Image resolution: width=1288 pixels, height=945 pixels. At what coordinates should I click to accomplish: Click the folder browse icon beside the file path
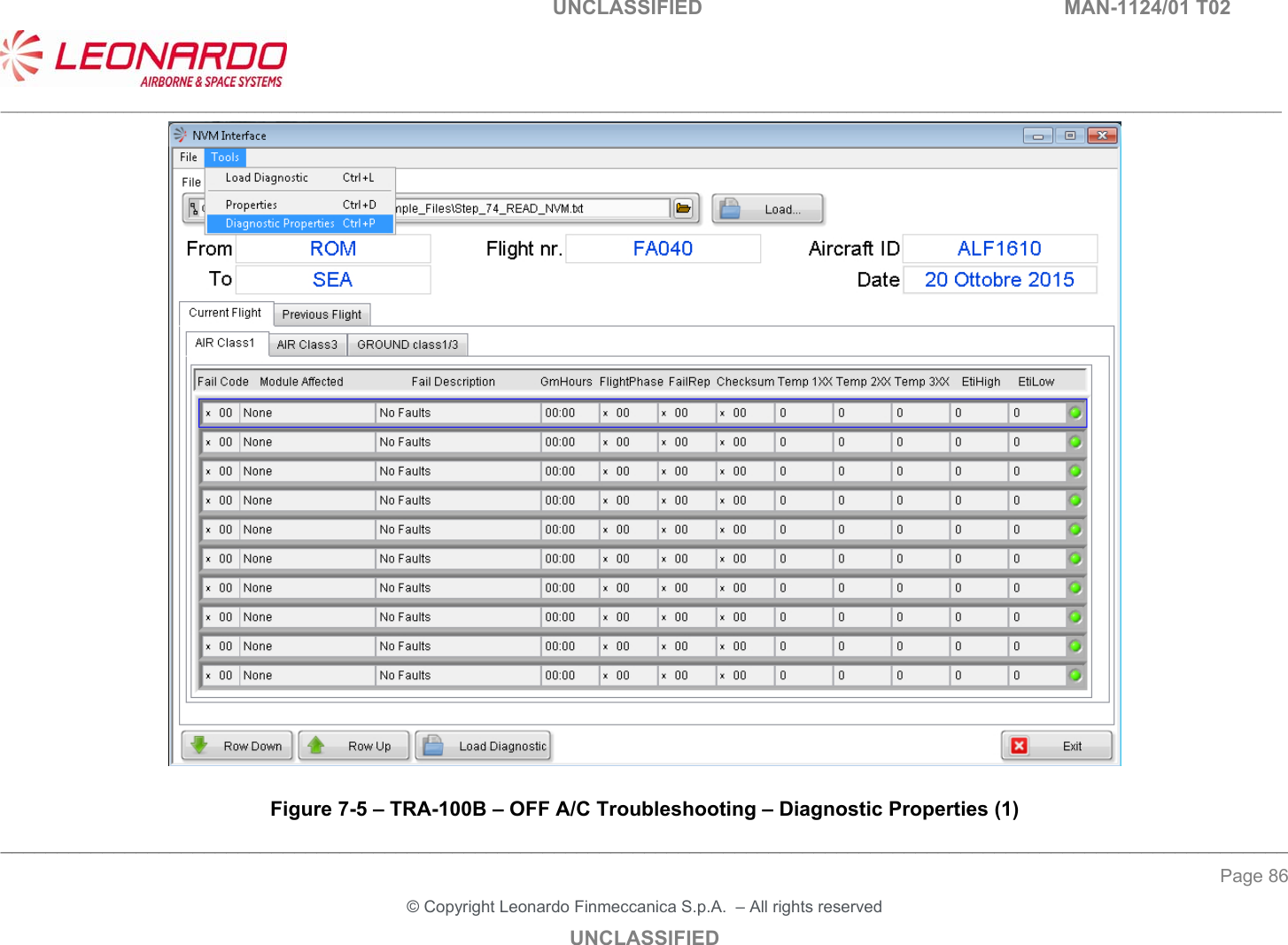(x=683, y=209)
